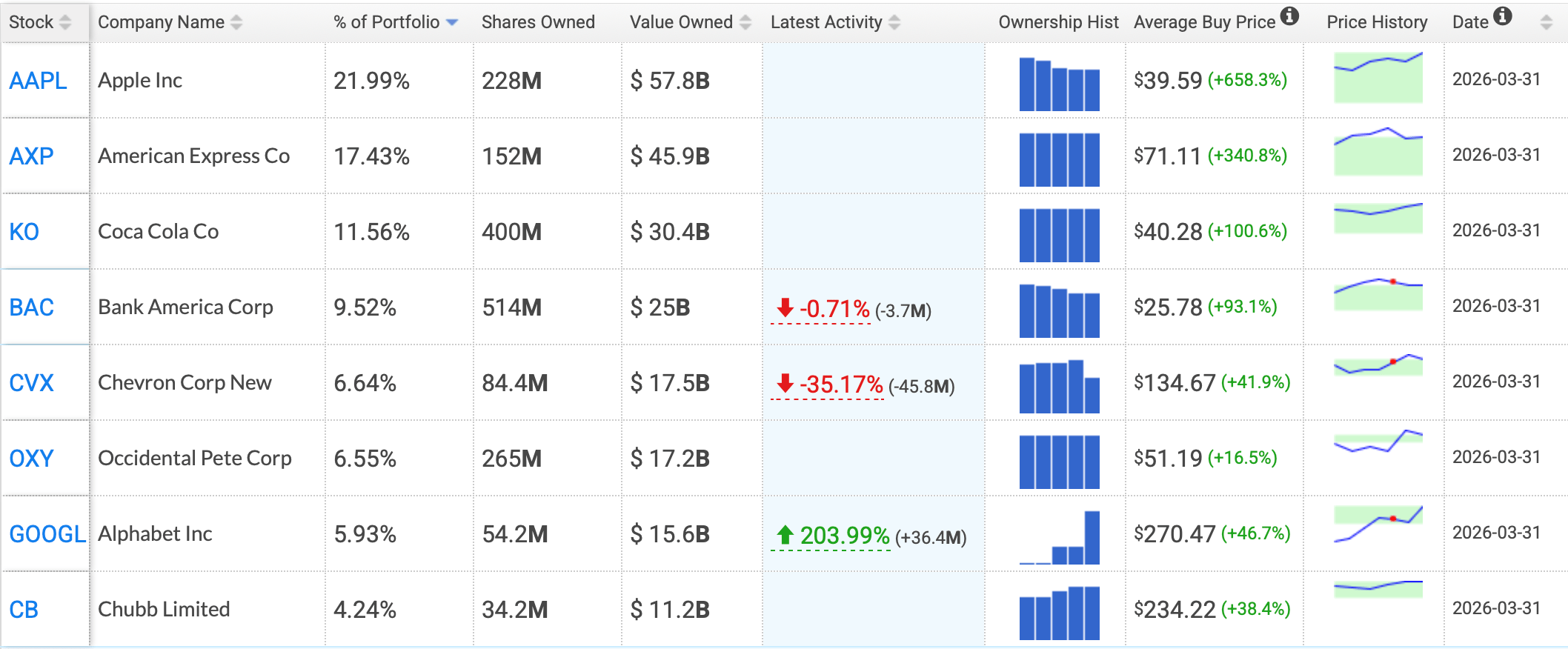Sort using the Date column arrows
1568x649 pixels.
click(x=1546, y=22)
